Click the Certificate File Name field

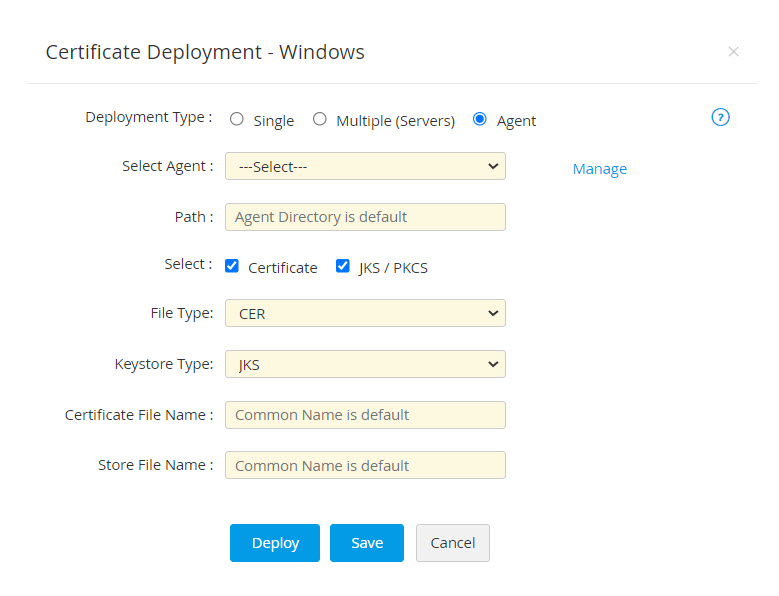click(365, 415)
